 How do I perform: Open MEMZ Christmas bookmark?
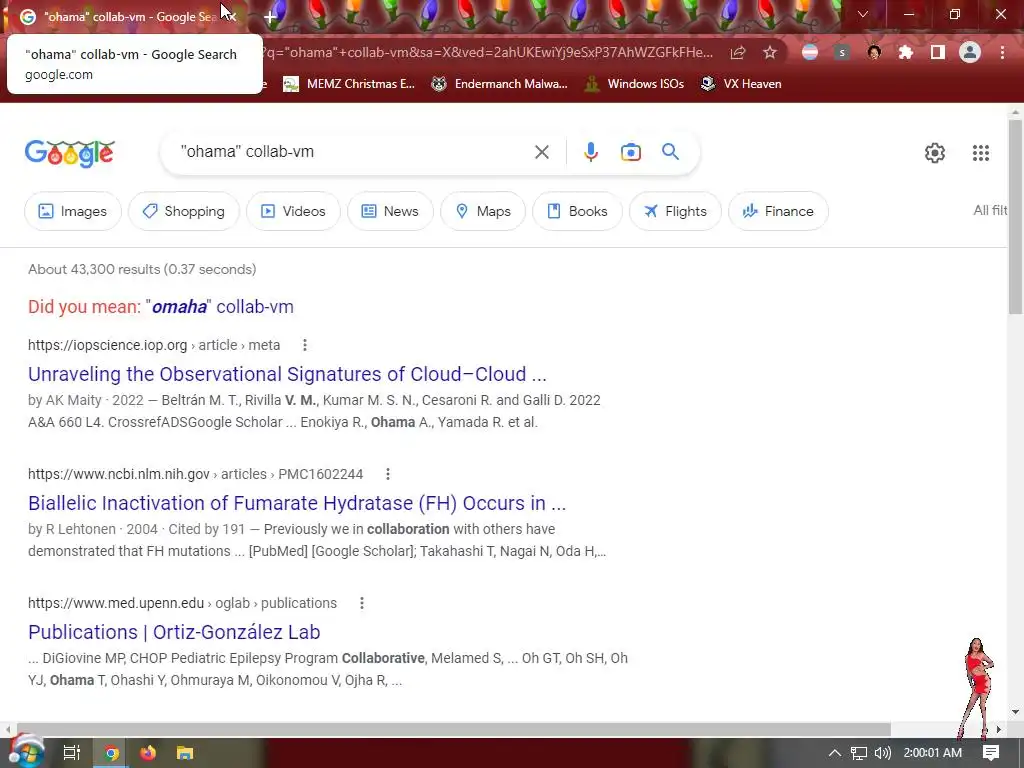pyautogui.click(x=349, y=84)
